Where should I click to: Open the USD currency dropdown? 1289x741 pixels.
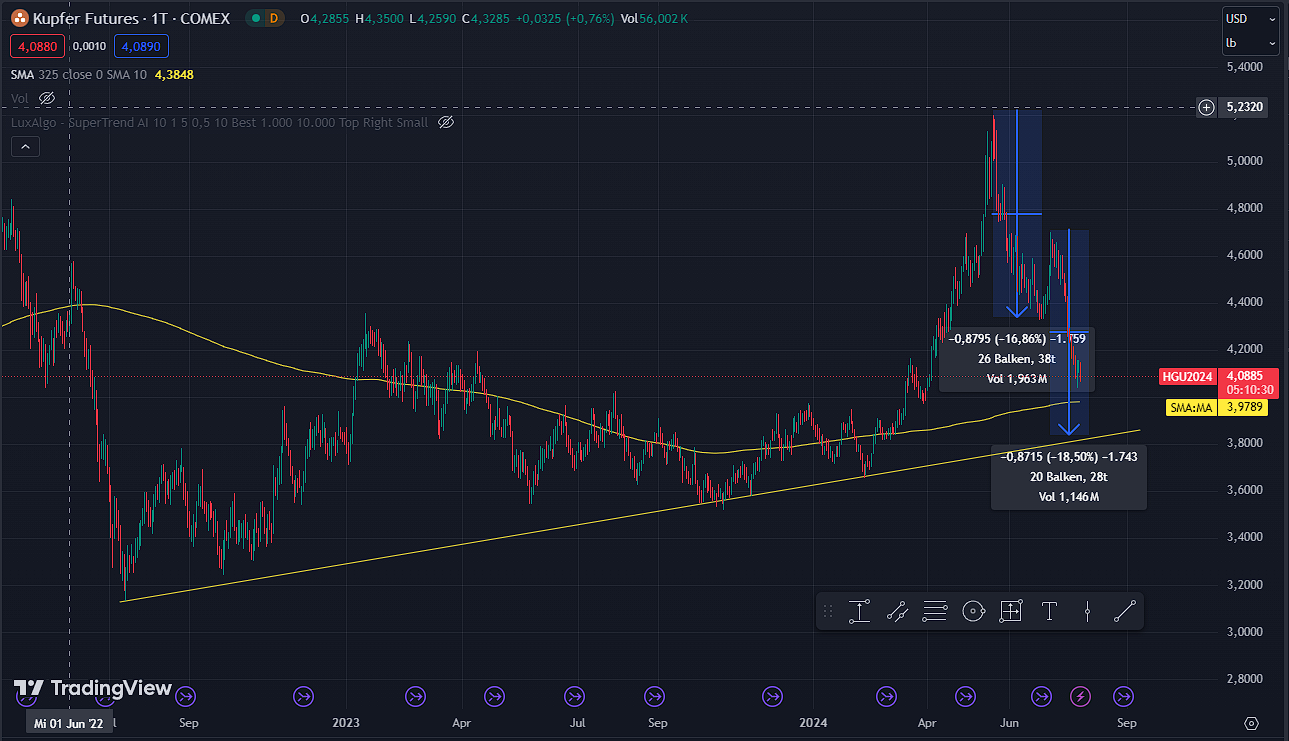pos(1250,18)
